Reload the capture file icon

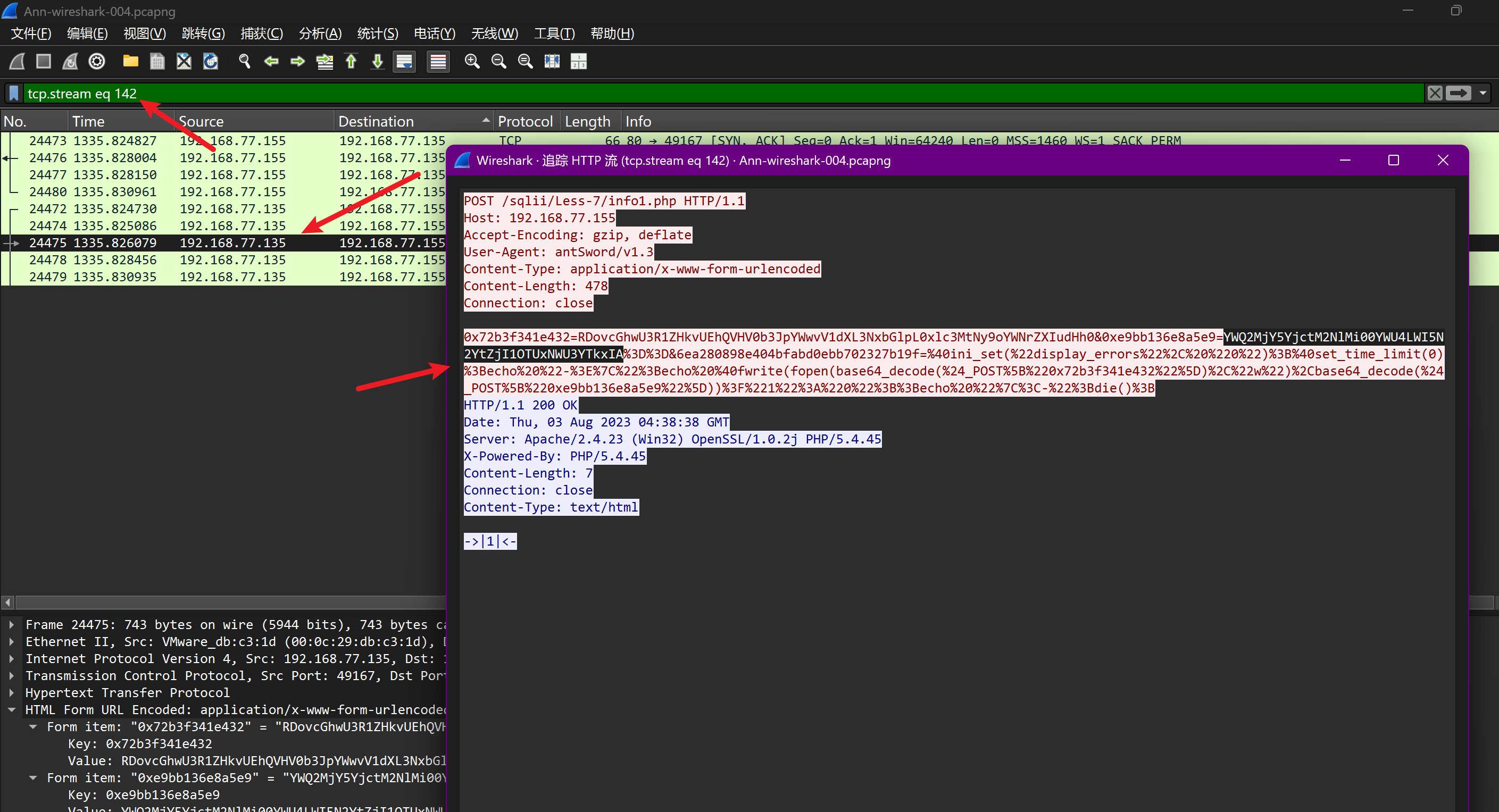[x=211, y=61]
